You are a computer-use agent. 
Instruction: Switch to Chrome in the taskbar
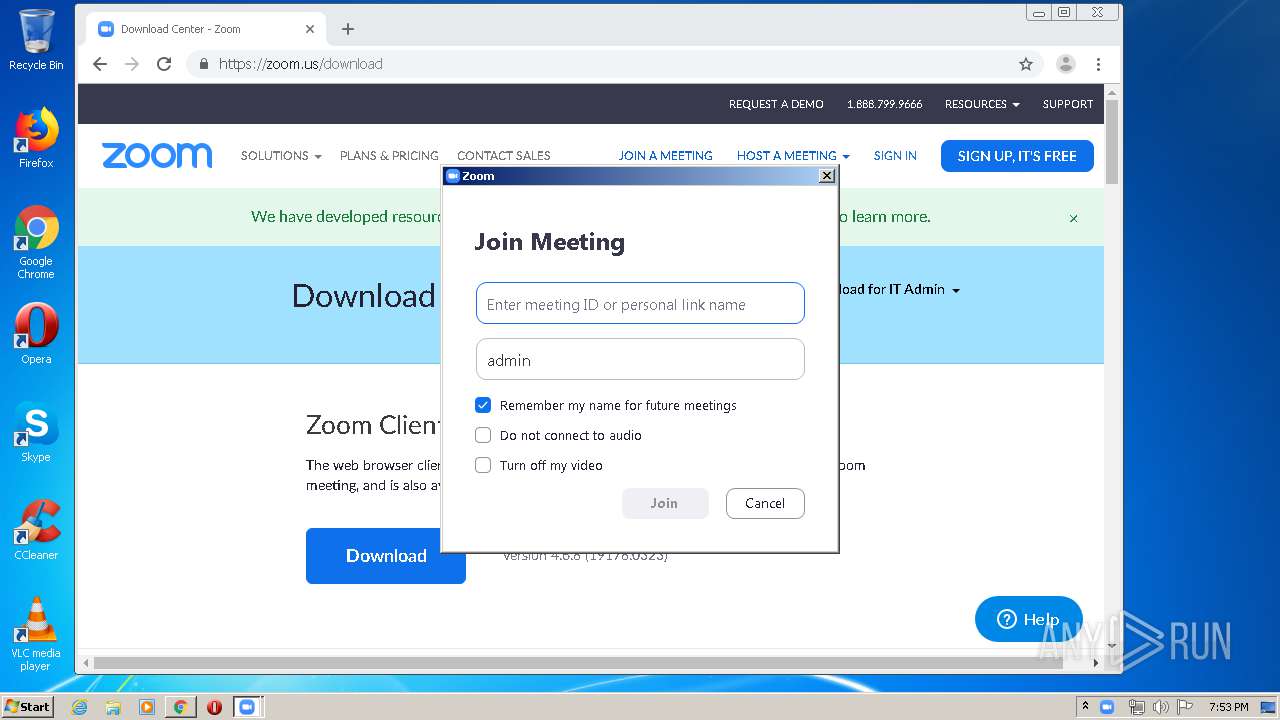[180, 707]
